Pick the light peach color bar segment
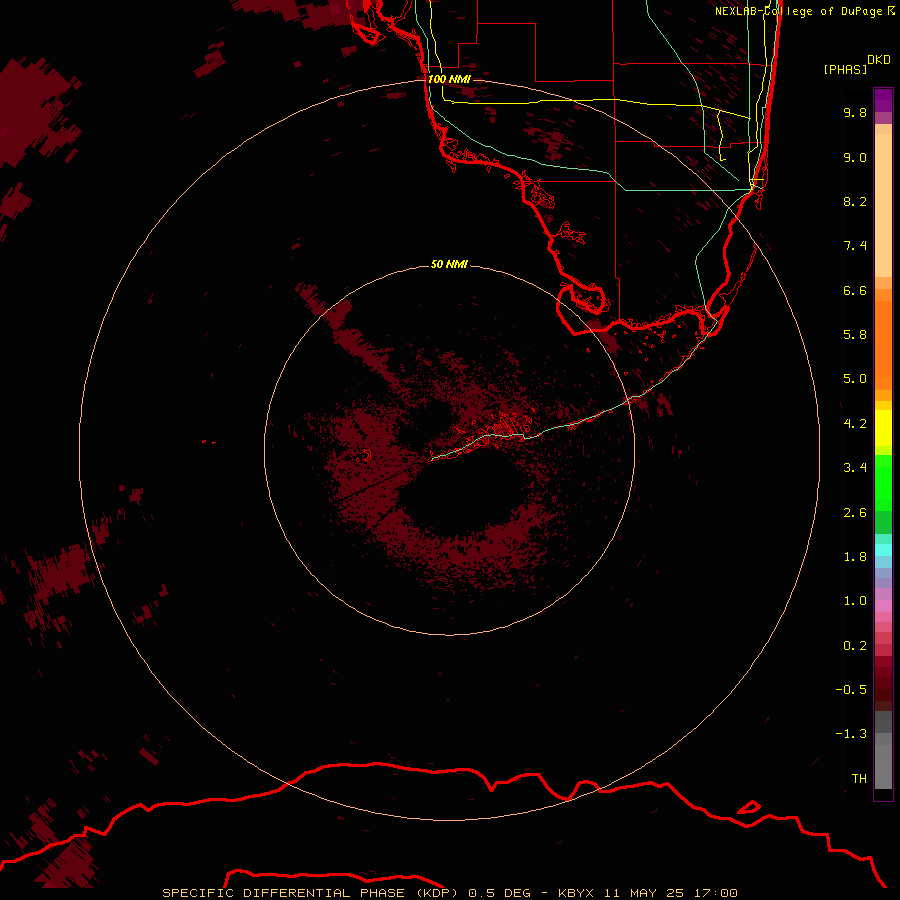The image size is (900, 900). pyautogui.click(x=883, y=205)
